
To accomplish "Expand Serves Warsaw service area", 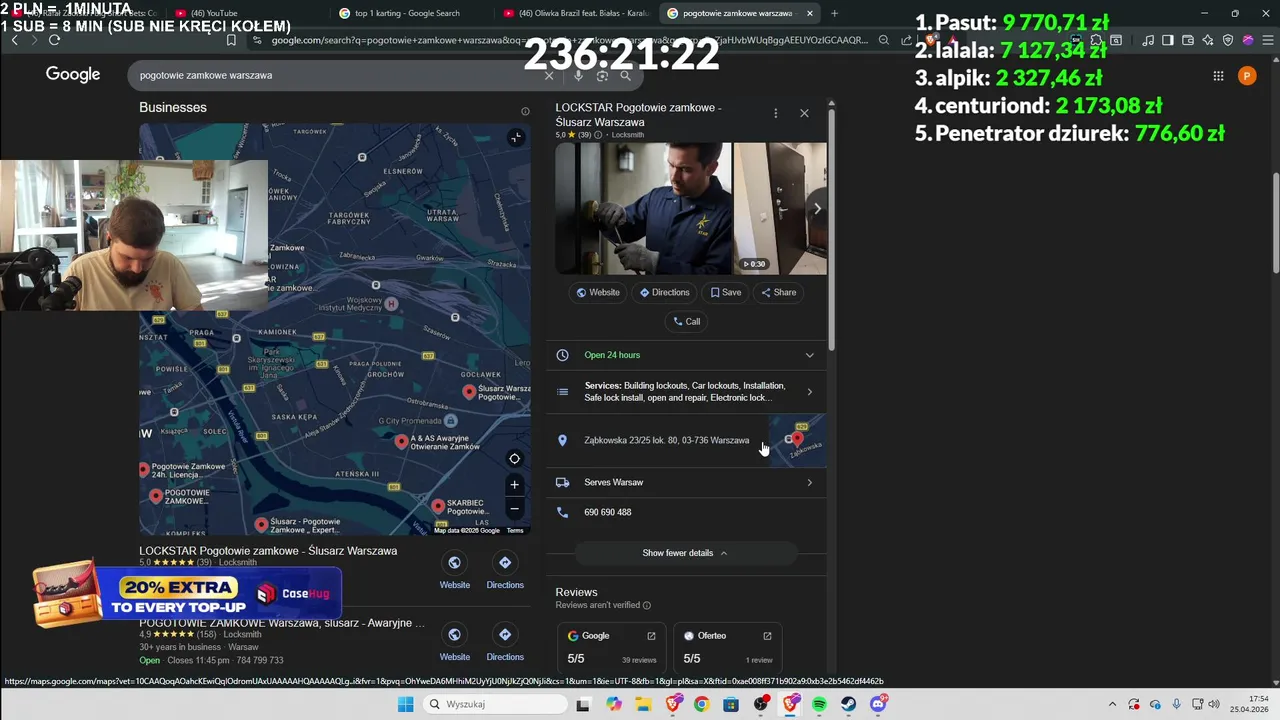I will click(810, 483).
